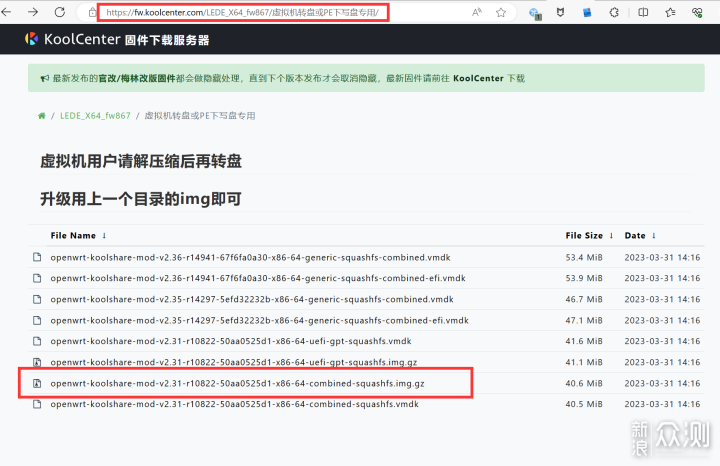Download v2.31 combined-squashfs.img.gz file

(236, 383)
